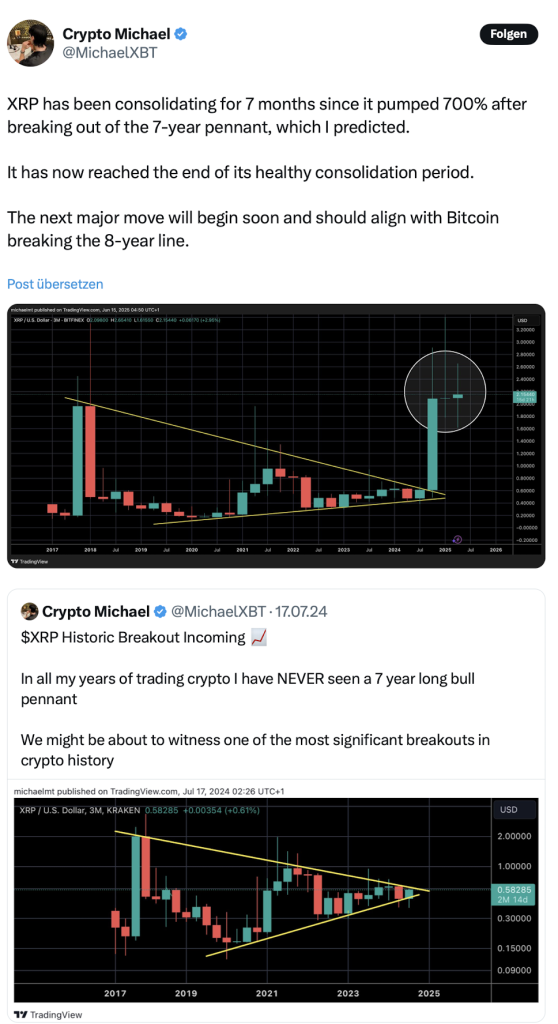Image resolution: width=558 pixels, height=1024 pixels.
Task: Open Crypto Michael's profile avatar
Action: [x=30, y=43]
